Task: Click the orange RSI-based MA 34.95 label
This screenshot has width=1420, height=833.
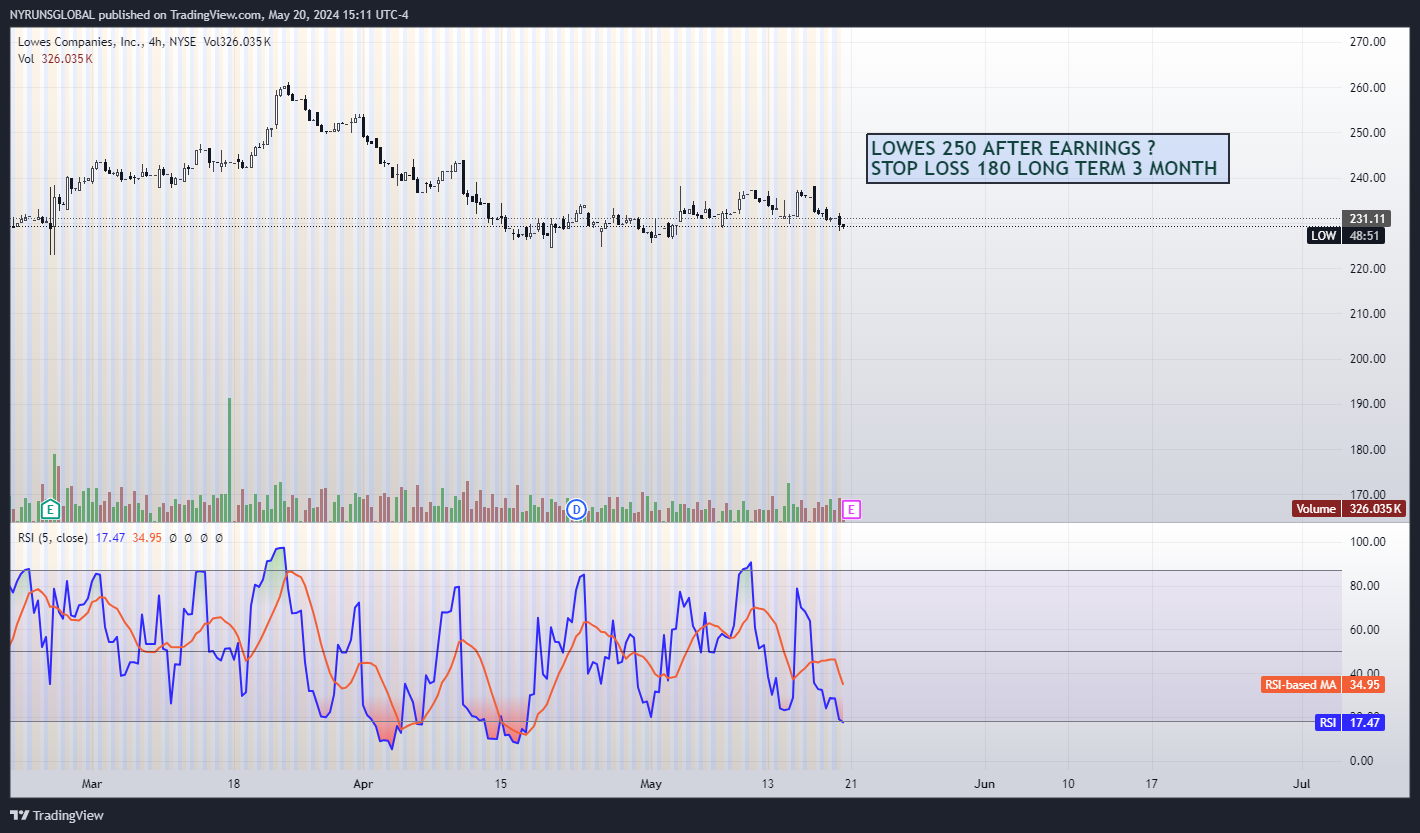Action: click(1323, 685)
